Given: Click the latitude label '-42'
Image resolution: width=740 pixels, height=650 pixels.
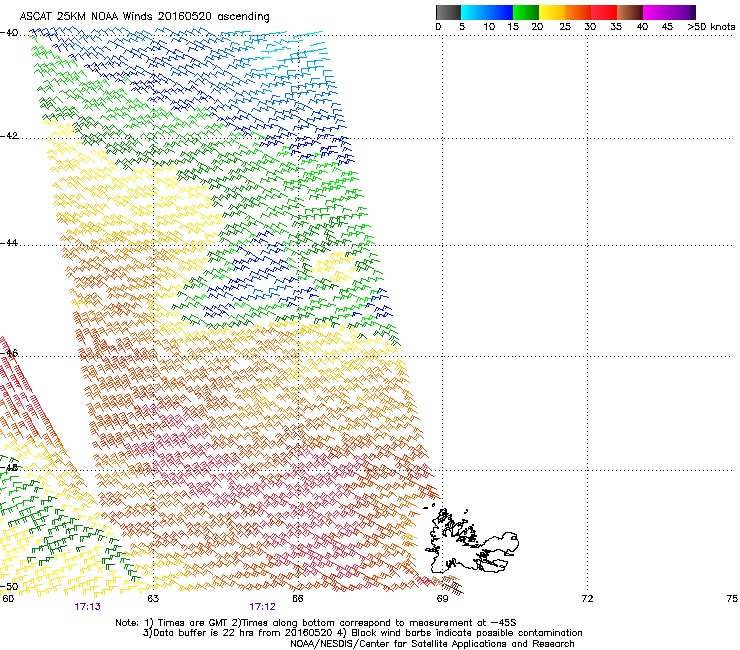Looking at the screenshot, I should click(x=9, y=136).
